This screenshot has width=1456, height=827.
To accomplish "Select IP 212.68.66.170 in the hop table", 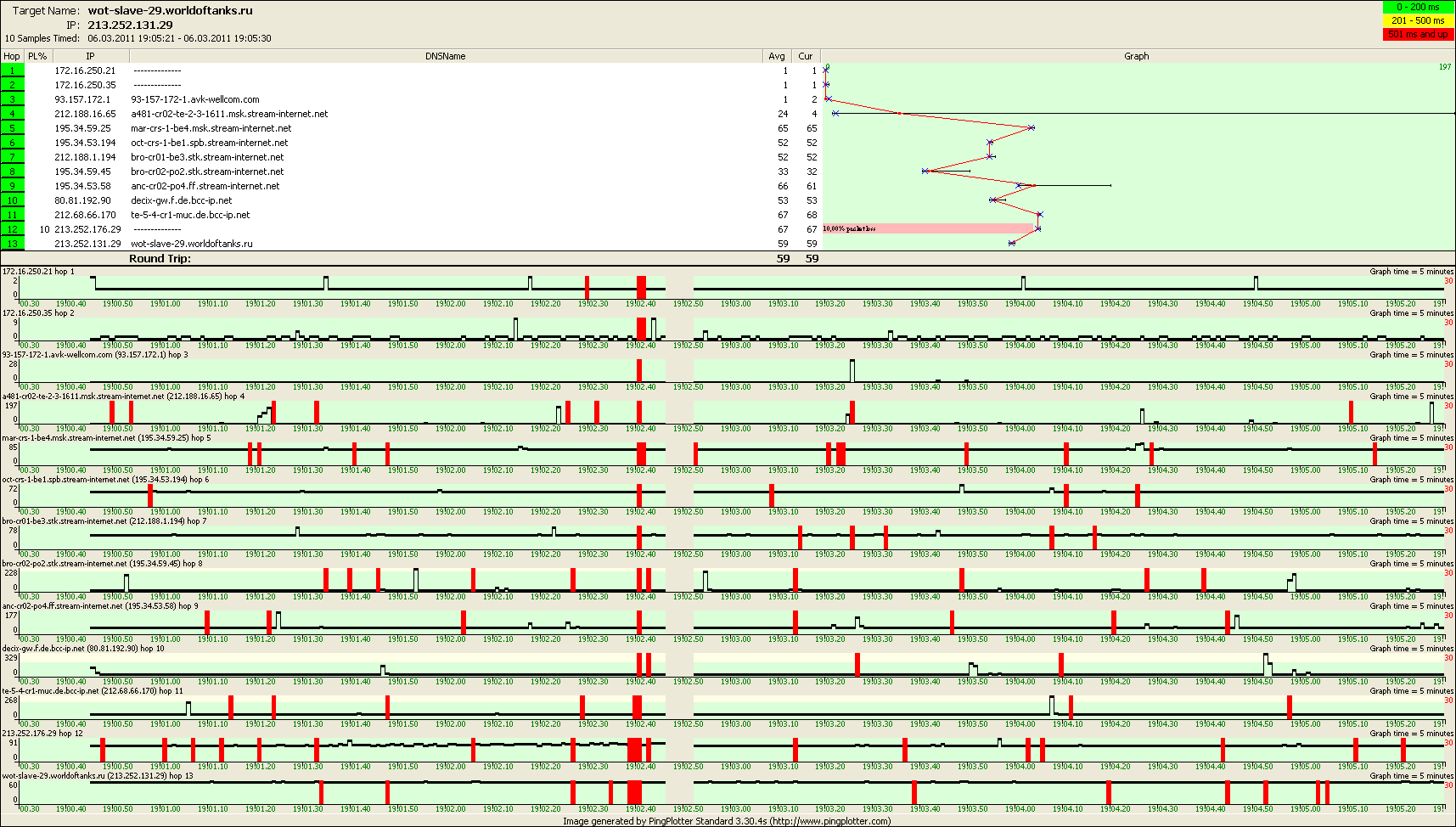I will tap(85, 215).
